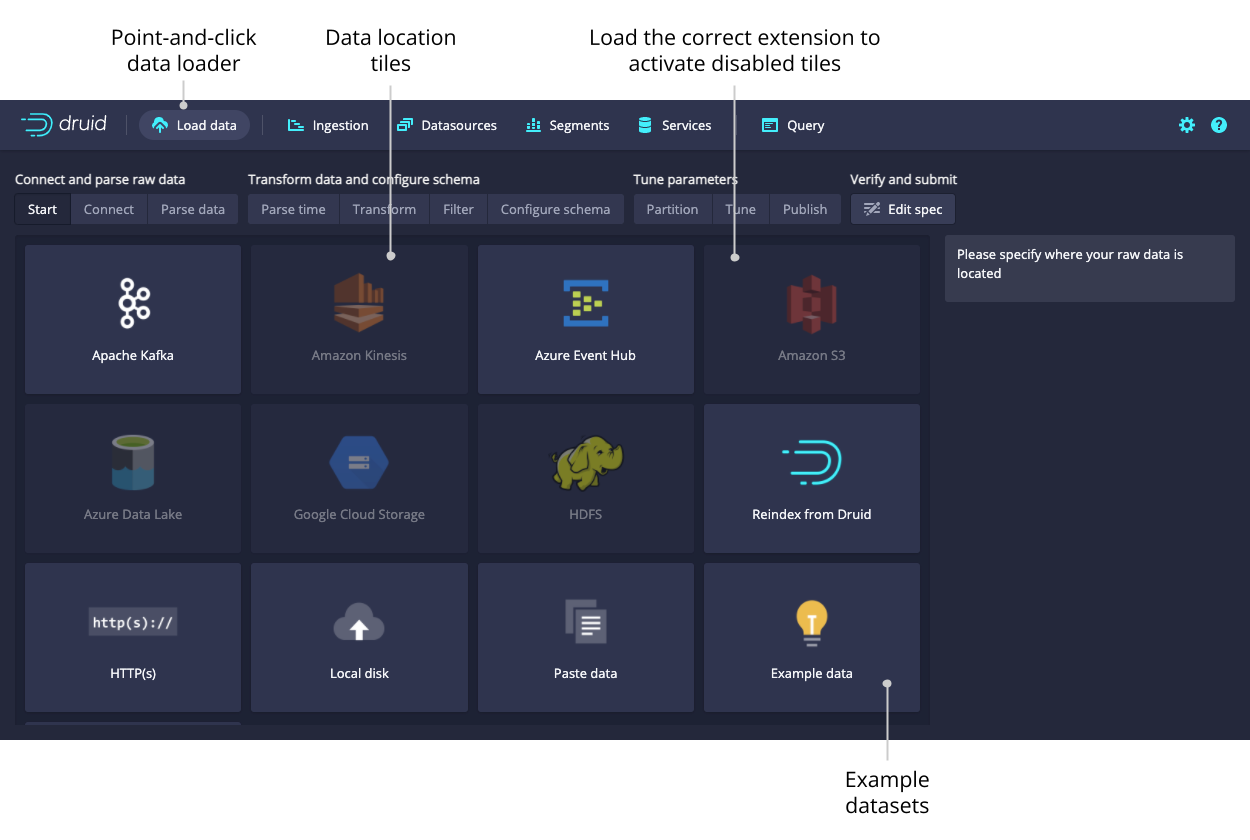1250x840 pixels.
Task: Click the Load data button
Action: (195, 125)
